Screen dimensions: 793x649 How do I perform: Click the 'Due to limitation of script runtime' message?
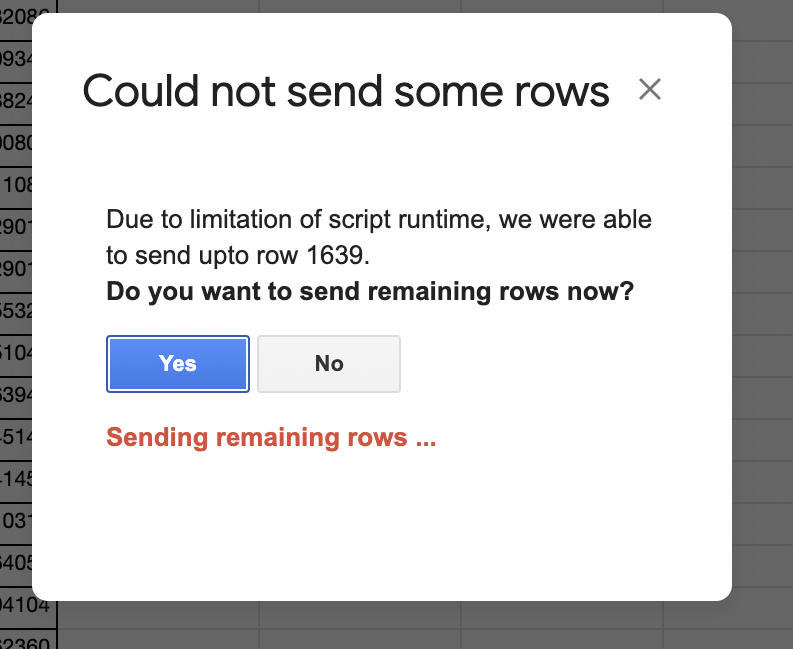pos(379,237)
